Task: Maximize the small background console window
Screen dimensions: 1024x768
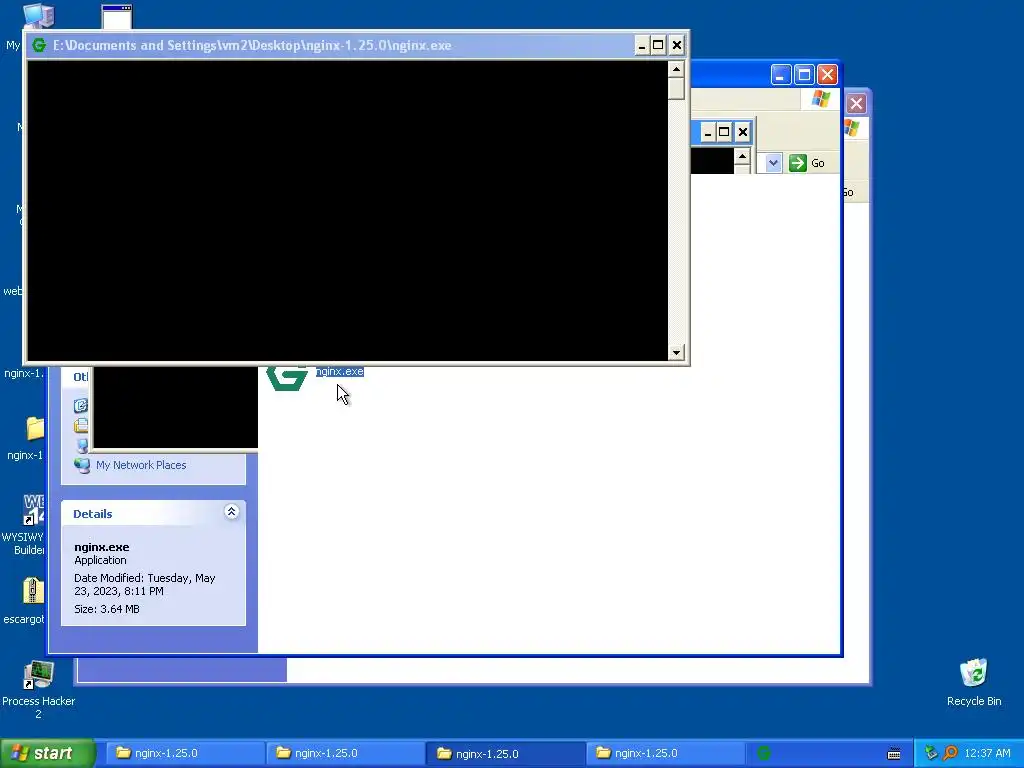Action: 724,133
